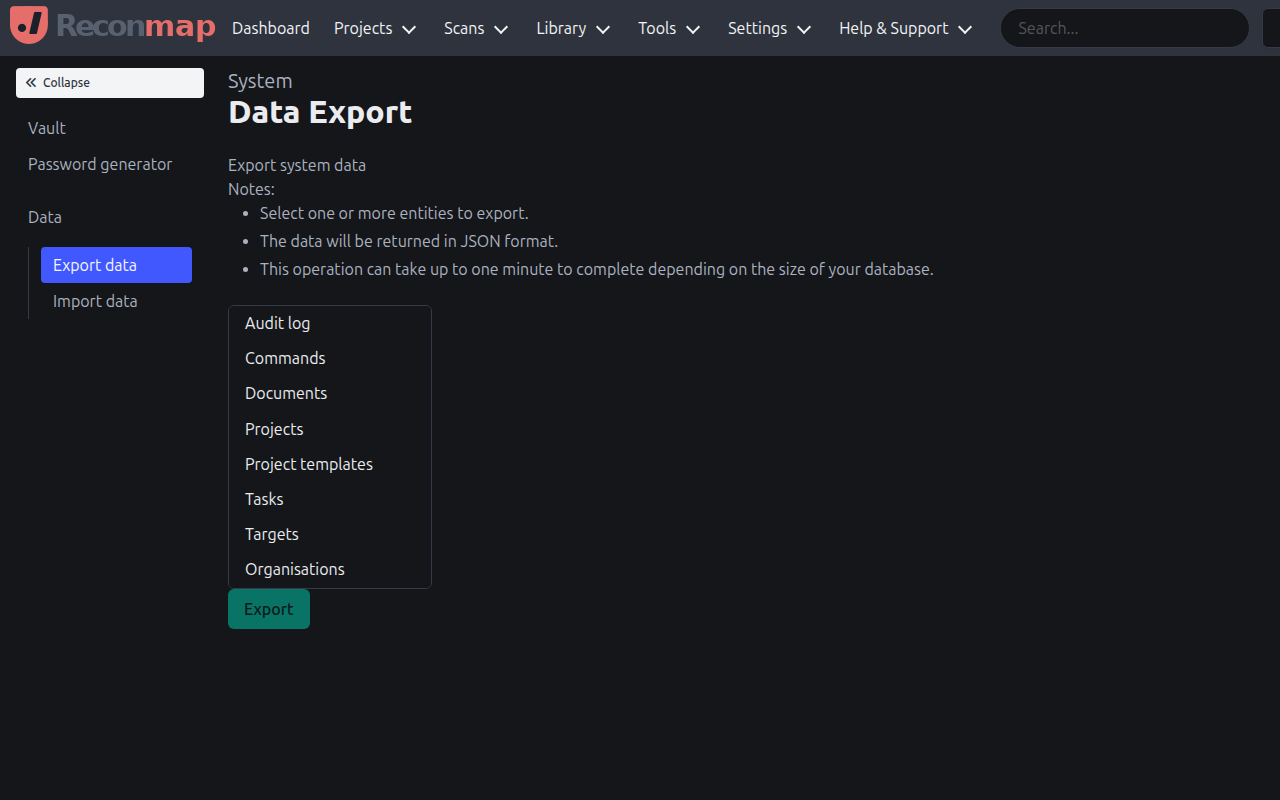The image size is (1280, 800).
Task: Go to the Dashboard
Action: tap(270, 28)
